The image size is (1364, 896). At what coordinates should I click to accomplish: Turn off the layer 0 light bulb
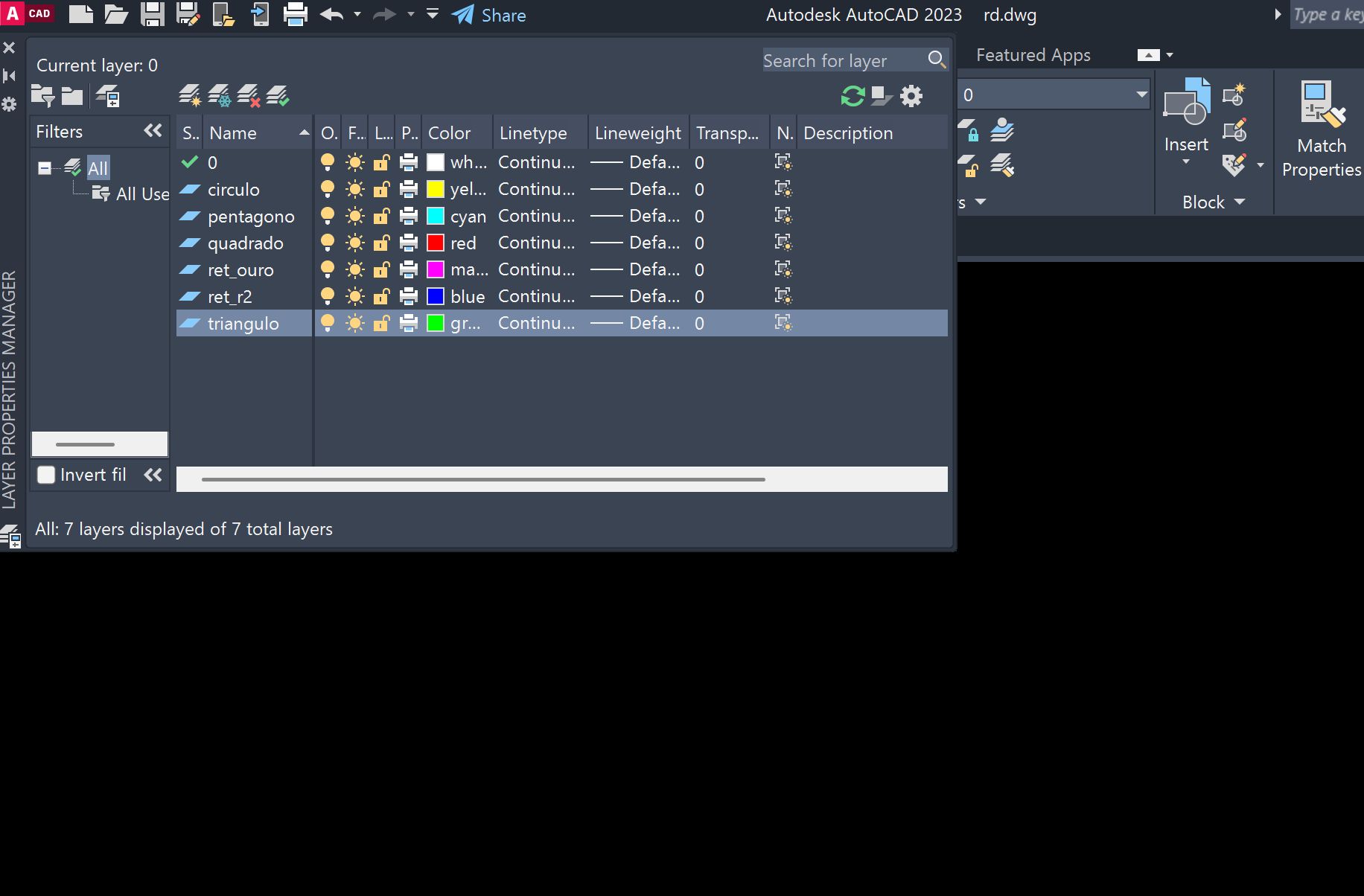click(x=328, y=162)
